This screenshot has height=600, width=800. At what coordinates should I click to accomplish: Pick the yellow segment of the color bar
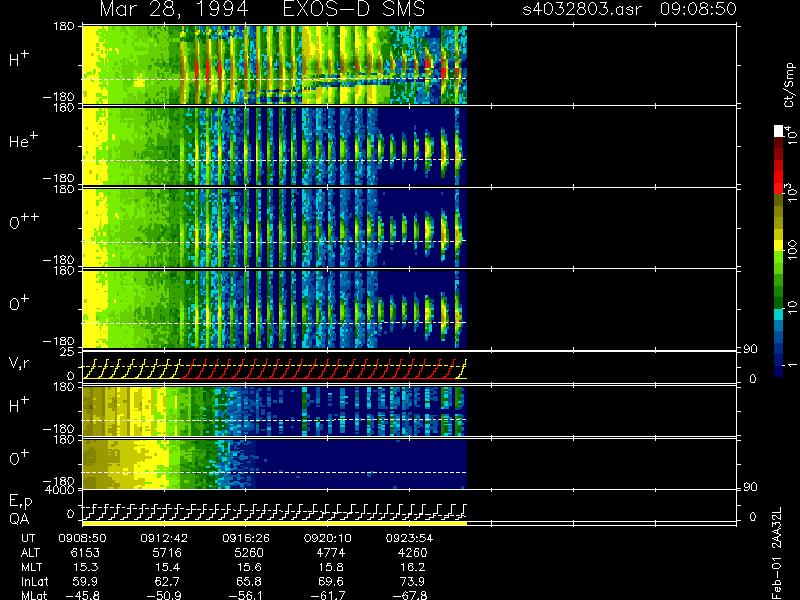pyautogui.click(x=778, y=247)
